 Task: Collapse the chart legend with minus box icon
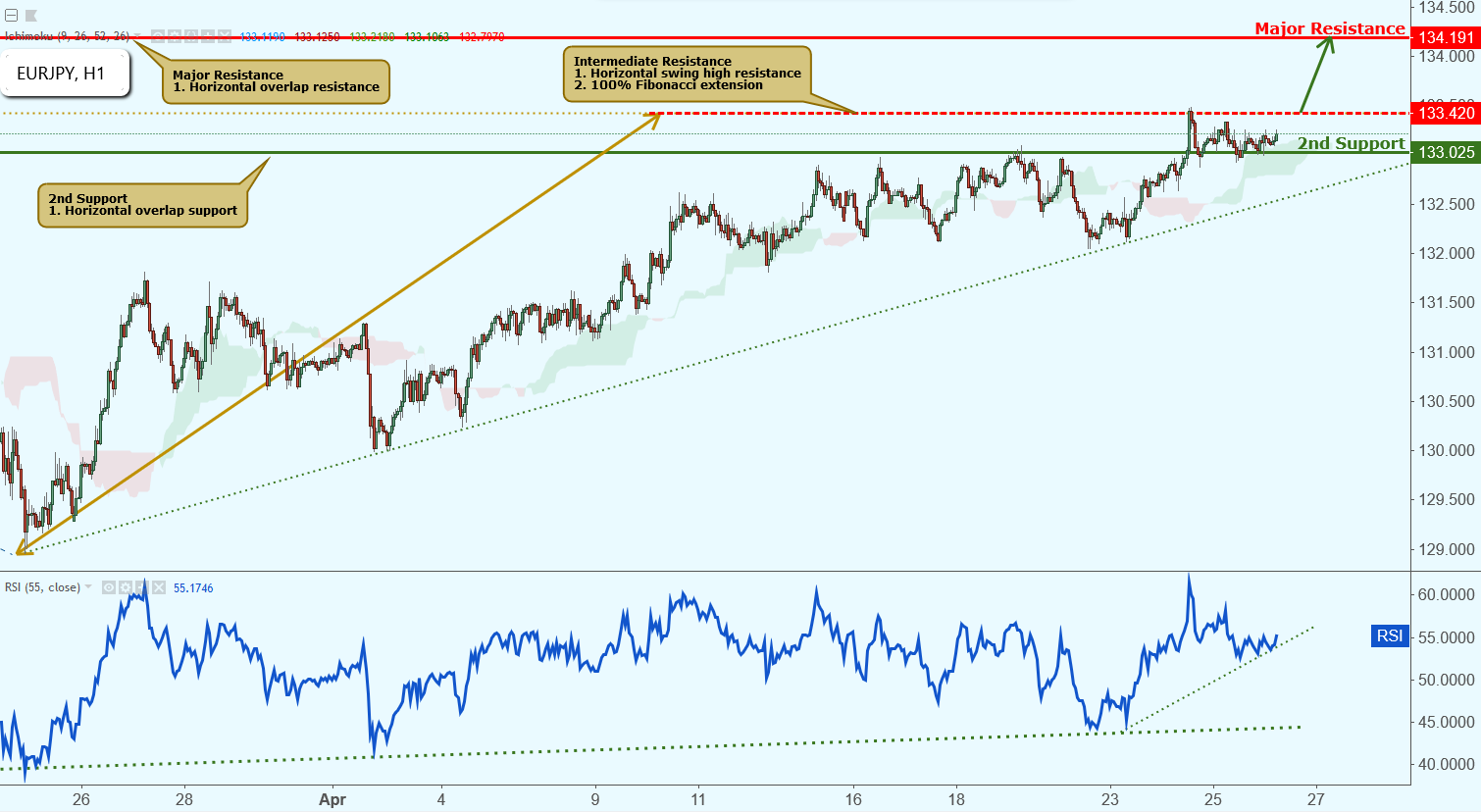(11, 16)
